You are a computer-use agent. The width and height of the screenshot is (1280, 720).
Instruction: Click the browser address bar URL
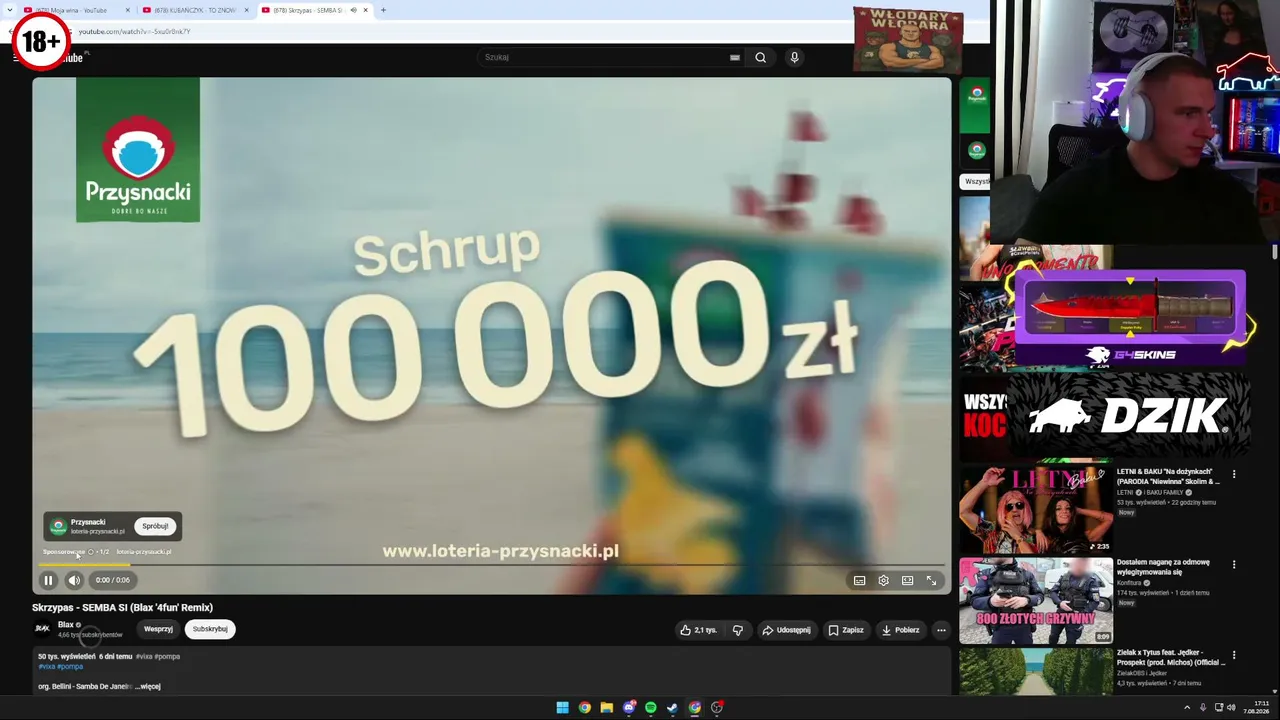click(135, 31)
